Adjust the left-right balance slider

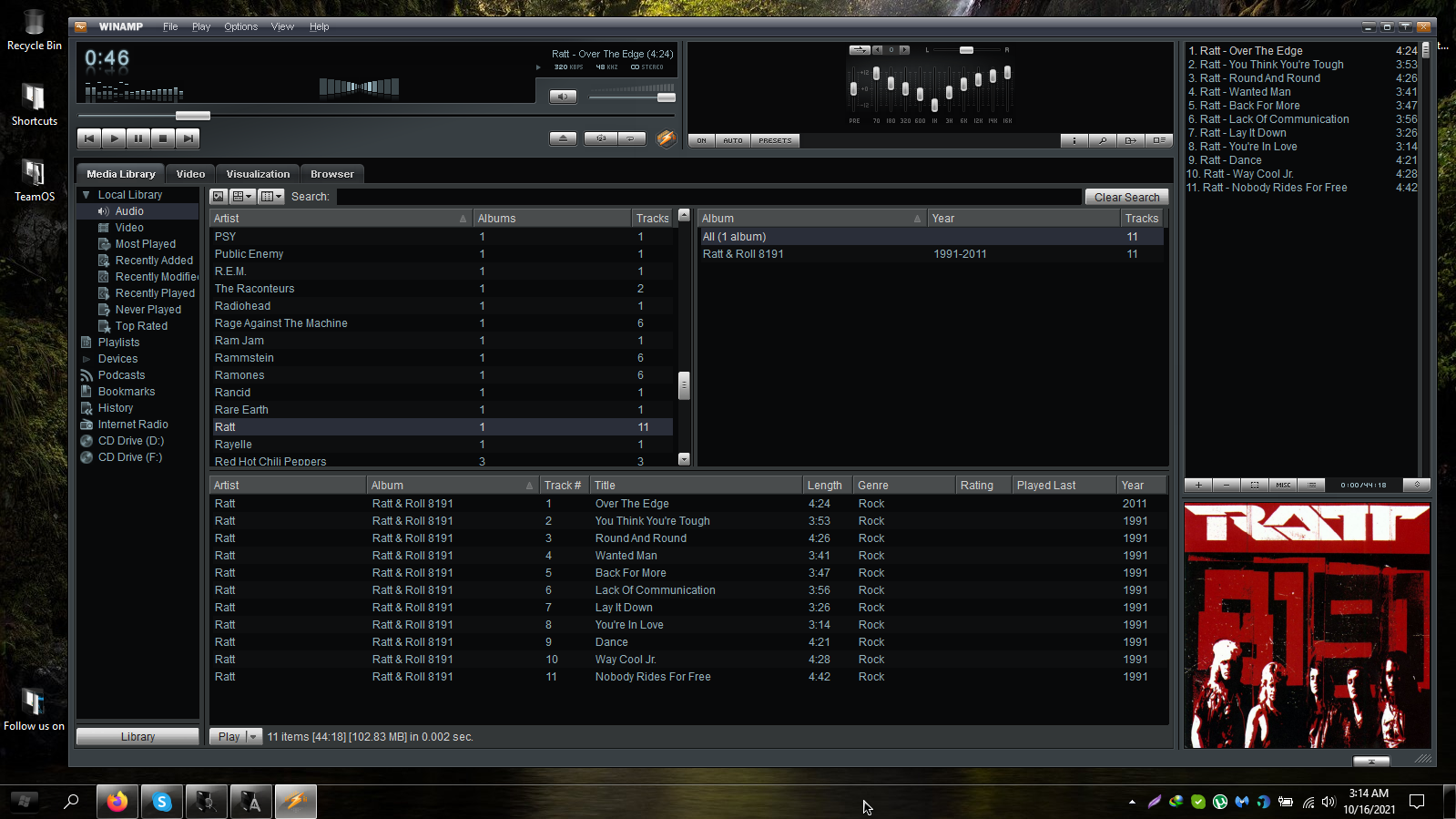point(966,50)
